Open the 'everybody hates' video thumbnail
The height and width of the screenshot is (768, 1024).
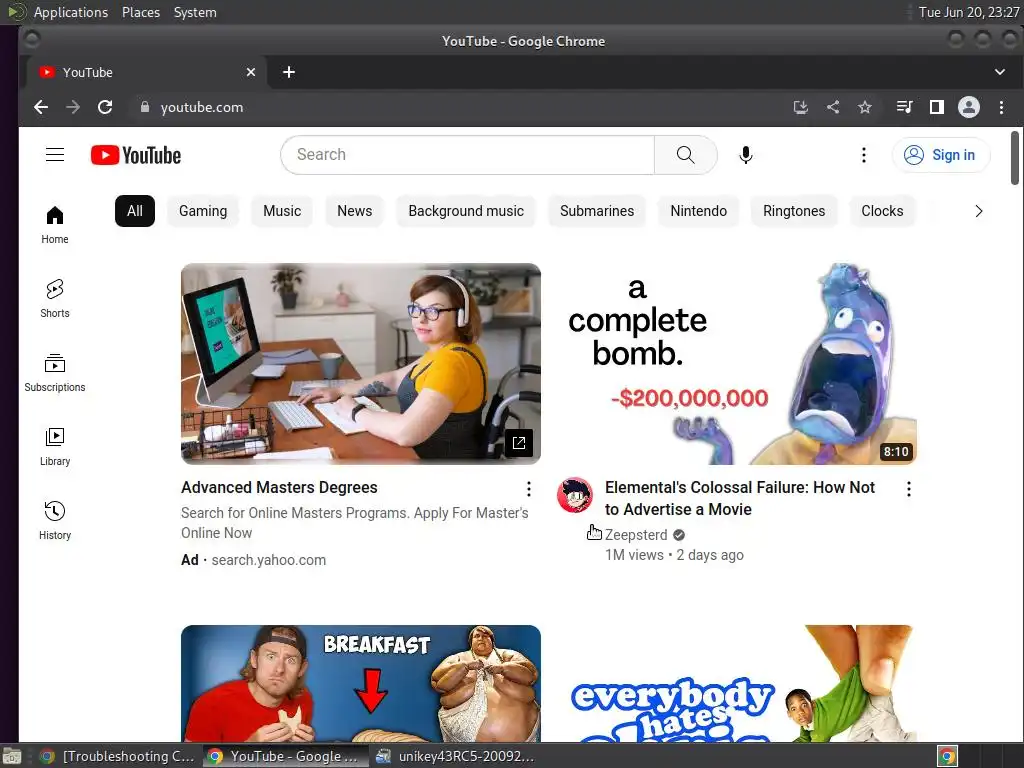(x=736, y=683)
